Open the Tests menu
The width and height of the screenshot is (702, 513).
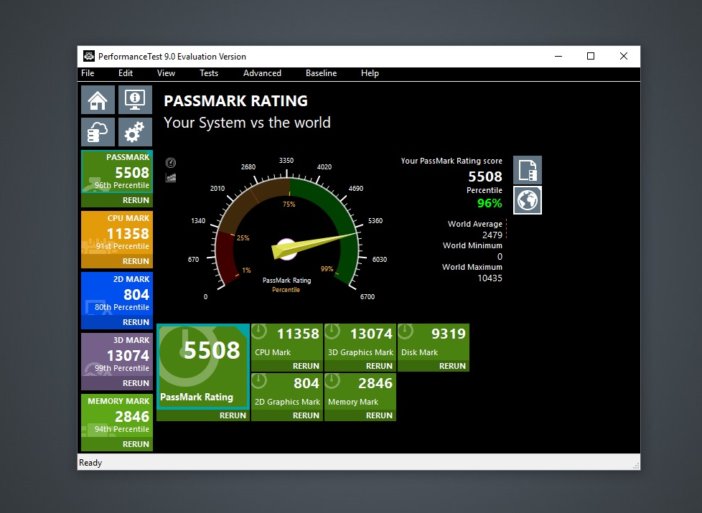(x=209, y=73)
